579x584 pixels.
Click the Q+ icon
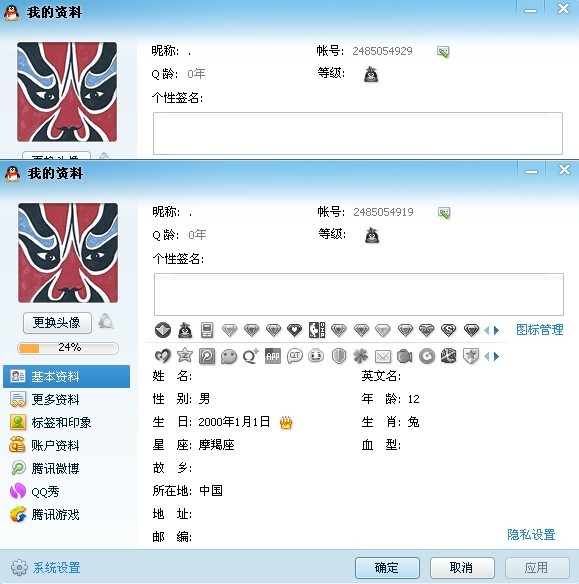coord(251,356)
